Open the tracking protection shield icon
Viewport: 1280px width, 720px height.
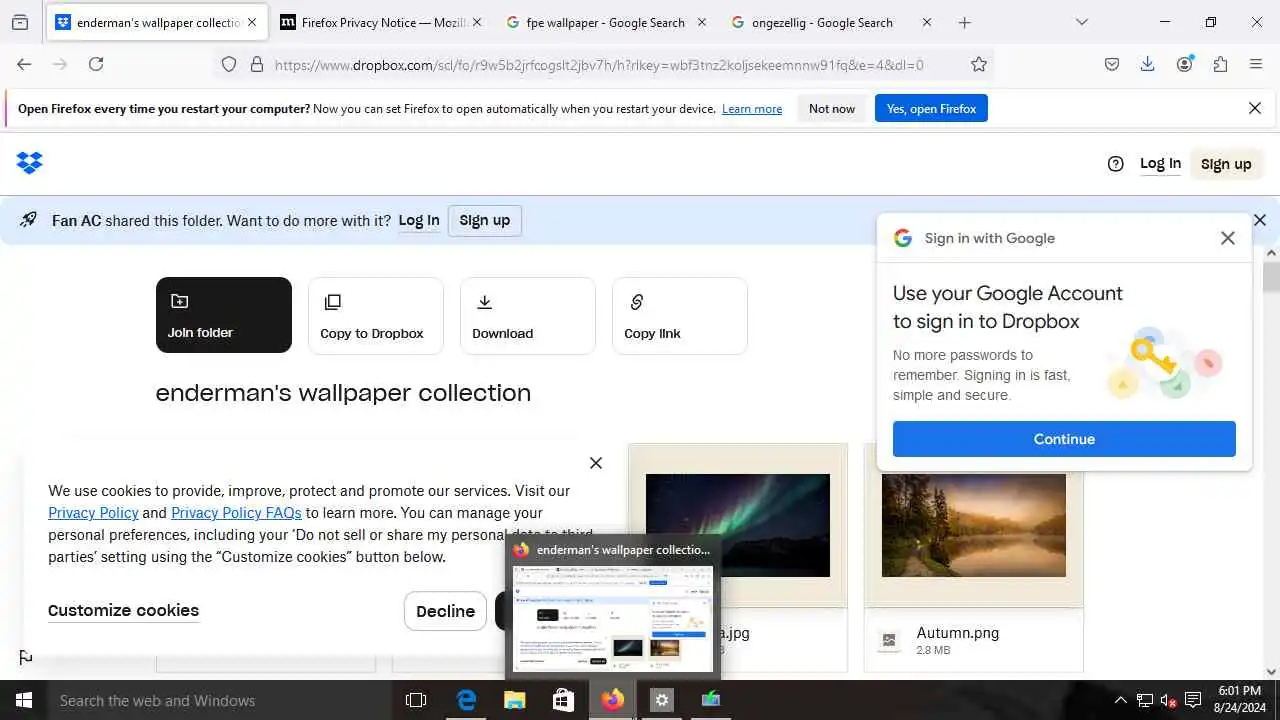229,64
